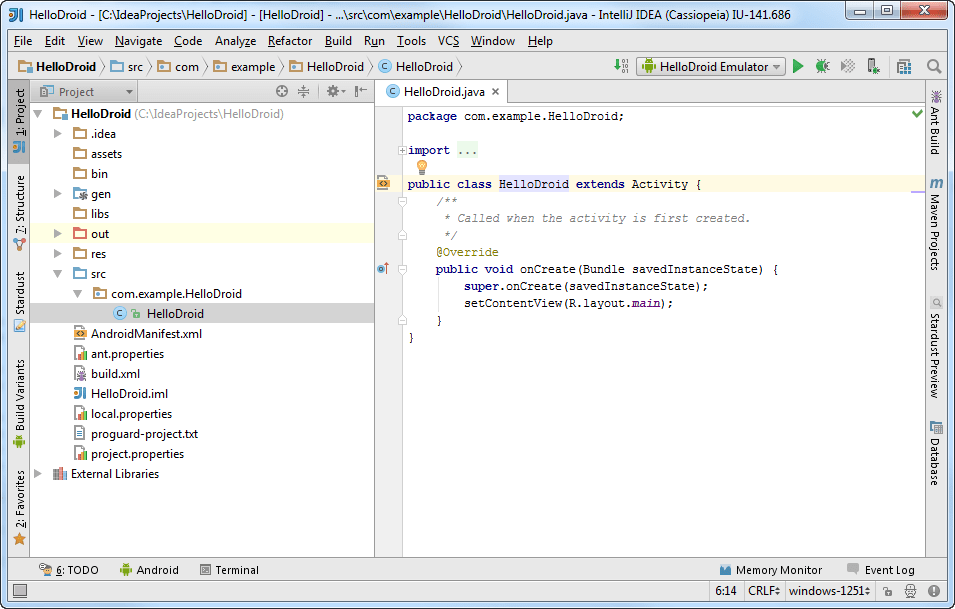This screenshot has width=955, height=609.
Task: Toggle Stardust tool window on left stripe
Action: pyautogui.click(x=19, y=301)
